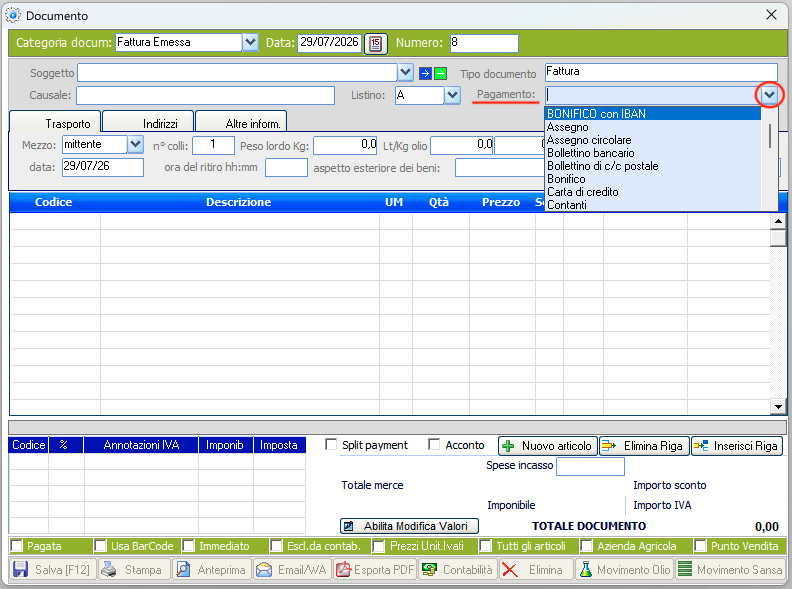
Task: Open the Soggetto dropdown arrow
Action: (406, 73)
